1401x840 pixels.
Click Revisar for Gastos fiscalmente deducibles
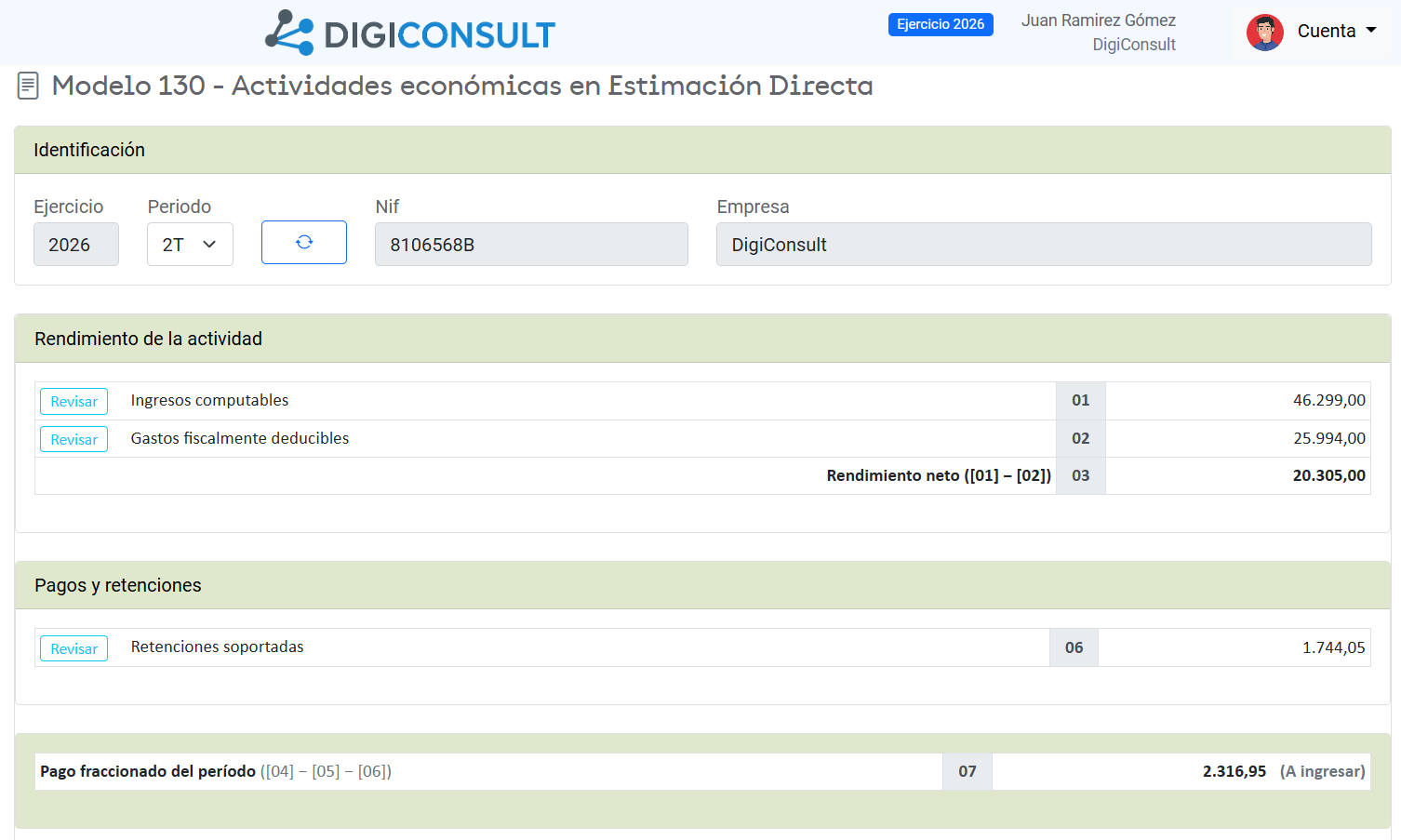click(x=73, y=439)
